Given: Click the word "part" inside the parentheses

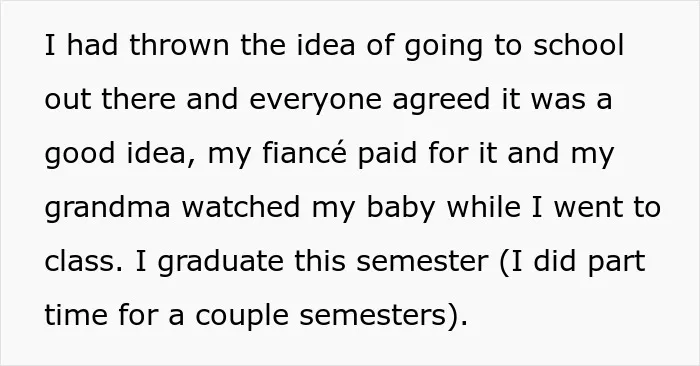Looking at the screenshot, I should [x=617, y=262].
